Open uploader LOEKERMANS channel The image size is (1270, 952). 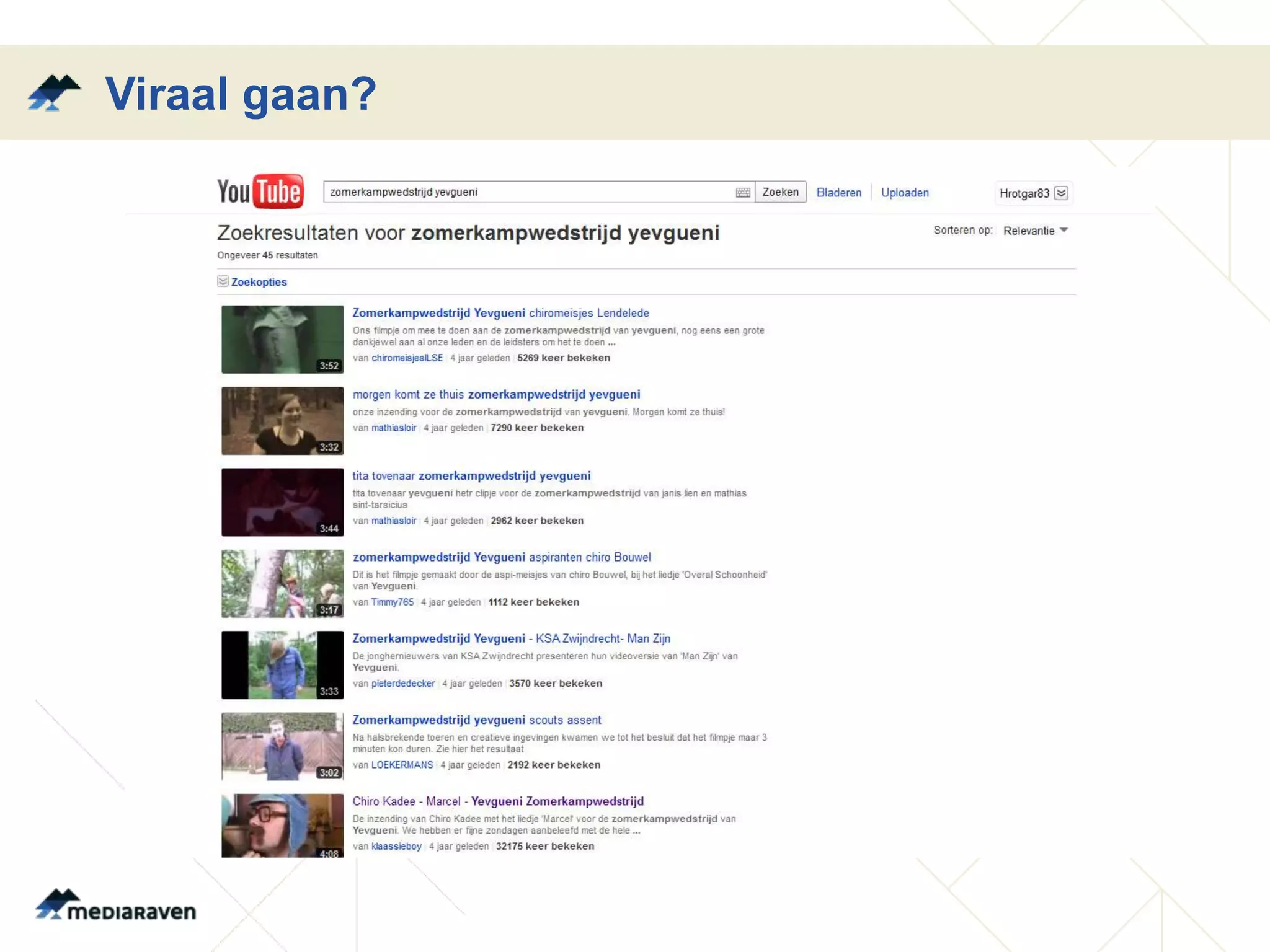pyautogui.click(x=402, y=765)
